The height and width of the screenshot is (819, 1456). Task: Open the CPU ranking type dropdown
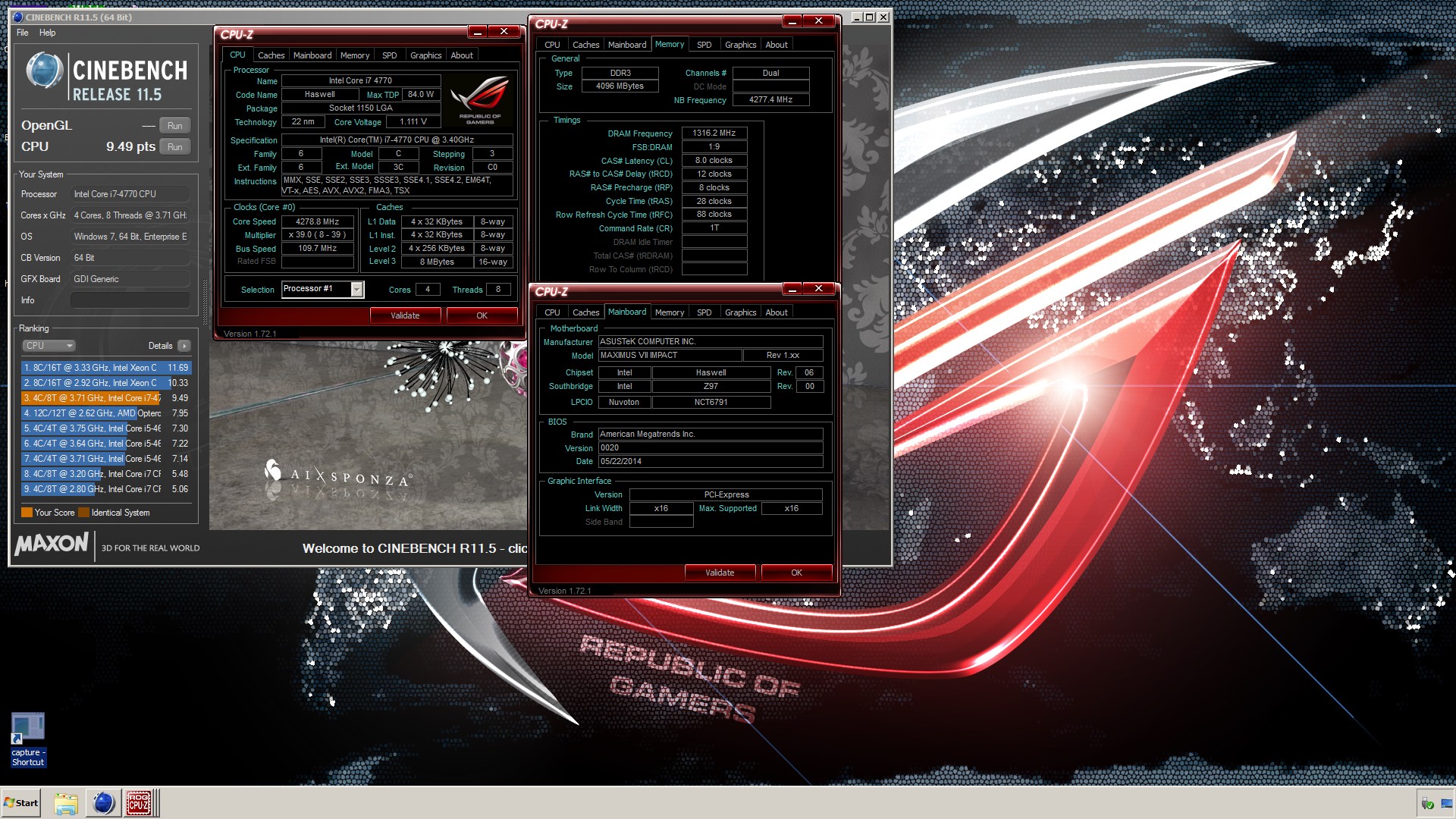[x=49, y=346]
